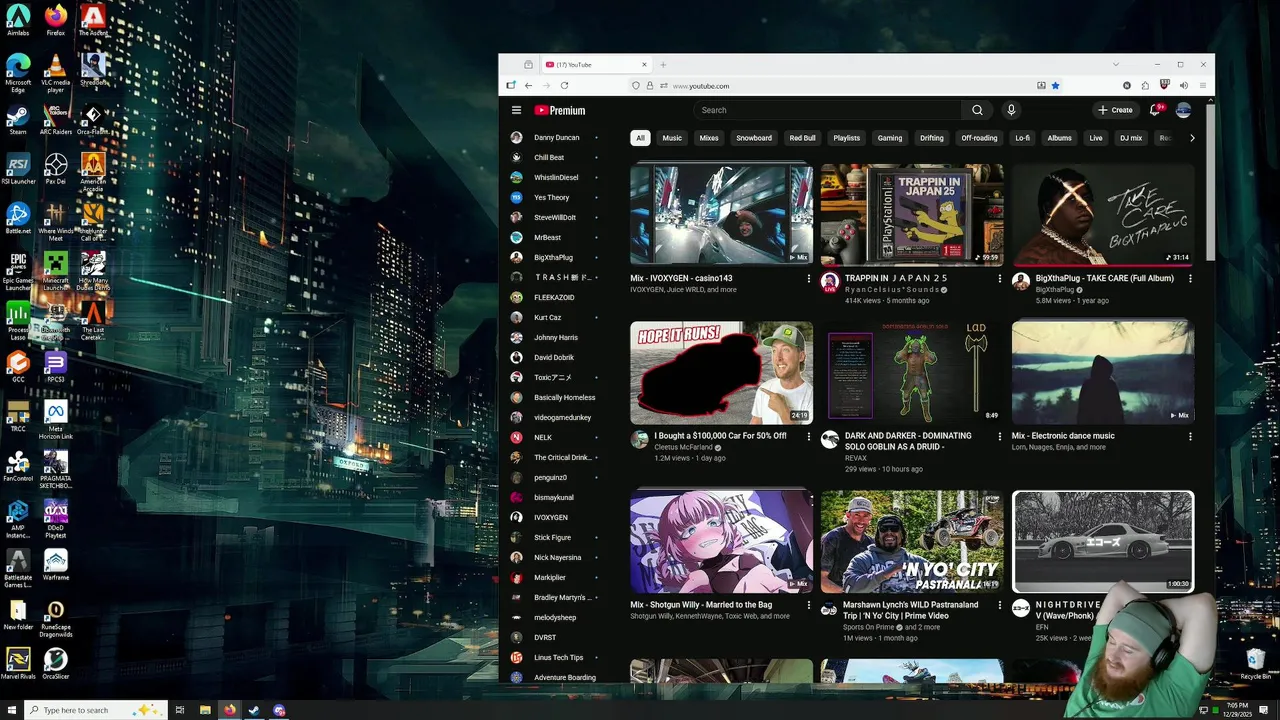The width and height of the screenshot is (1280, 720).
Task: Play TRAPPIN IN JAPAN 25 thumbnail
Action: [x=912, y=214]
